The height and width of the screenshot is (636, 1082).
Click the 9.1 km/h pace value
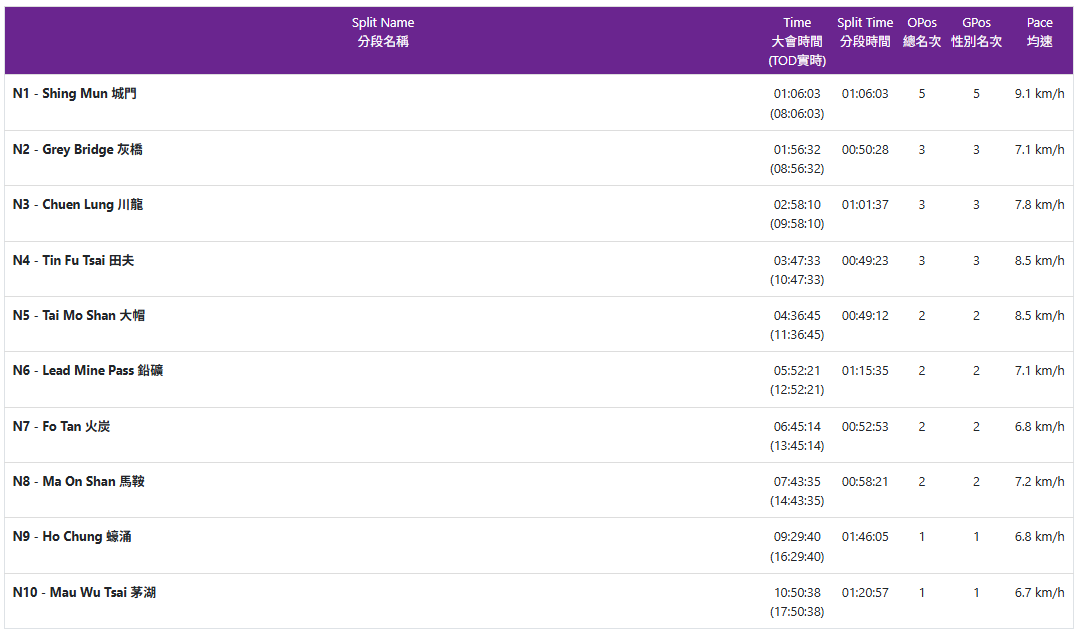[1039, 94]
